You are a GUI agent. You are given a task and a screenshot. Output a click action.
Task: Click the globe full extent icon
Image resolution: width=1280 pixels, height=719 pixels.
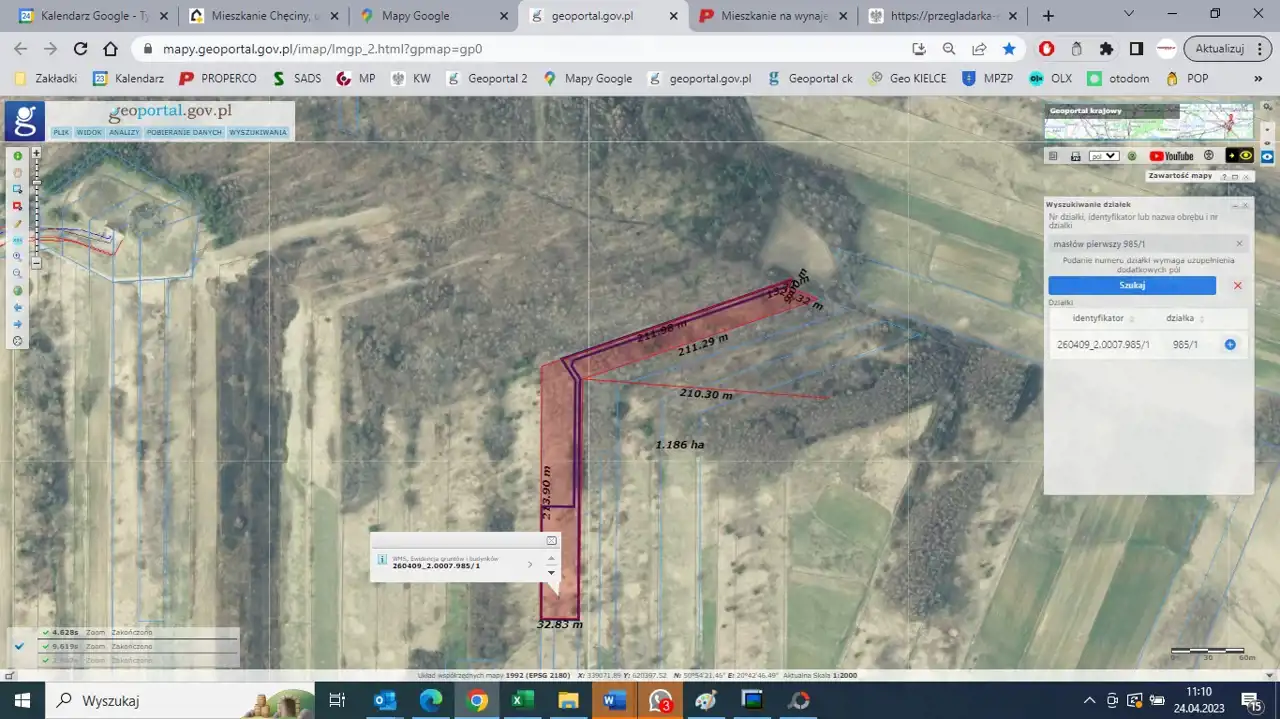click(x=17, y=290)
